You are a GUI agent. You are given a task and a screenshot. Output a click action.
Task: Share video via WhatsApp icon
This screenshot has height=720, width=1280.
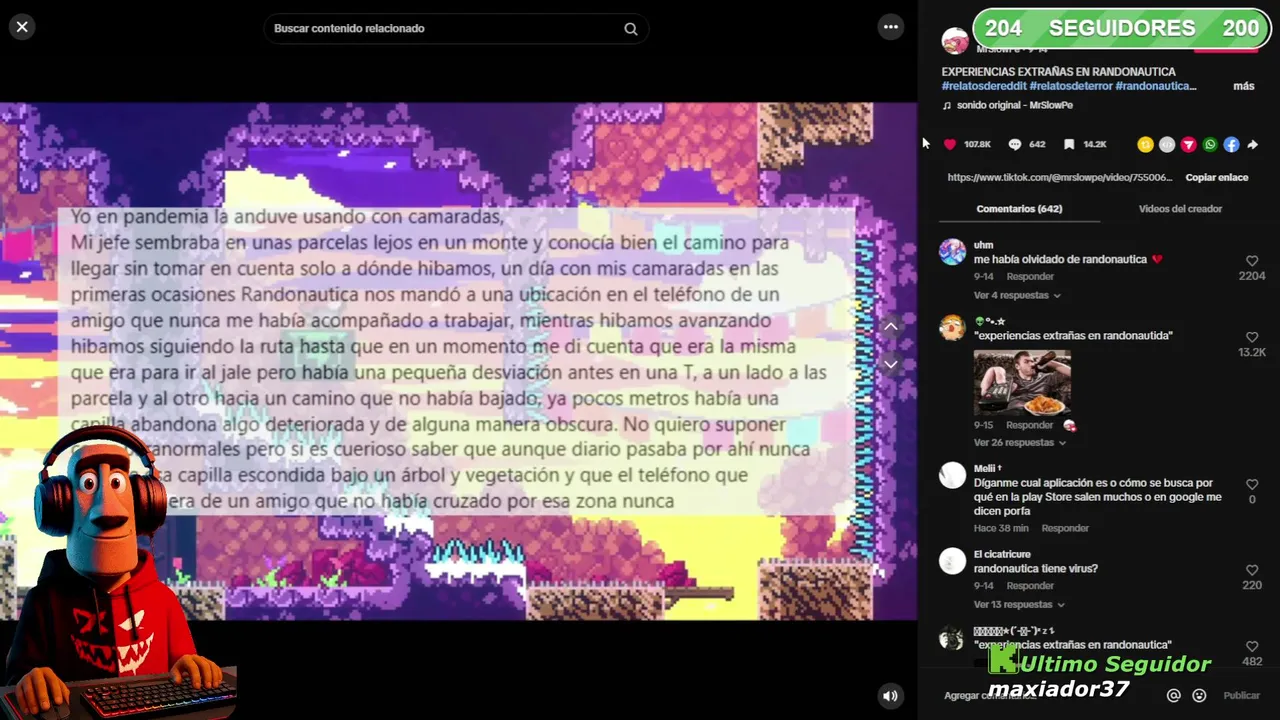point(1210,145)
